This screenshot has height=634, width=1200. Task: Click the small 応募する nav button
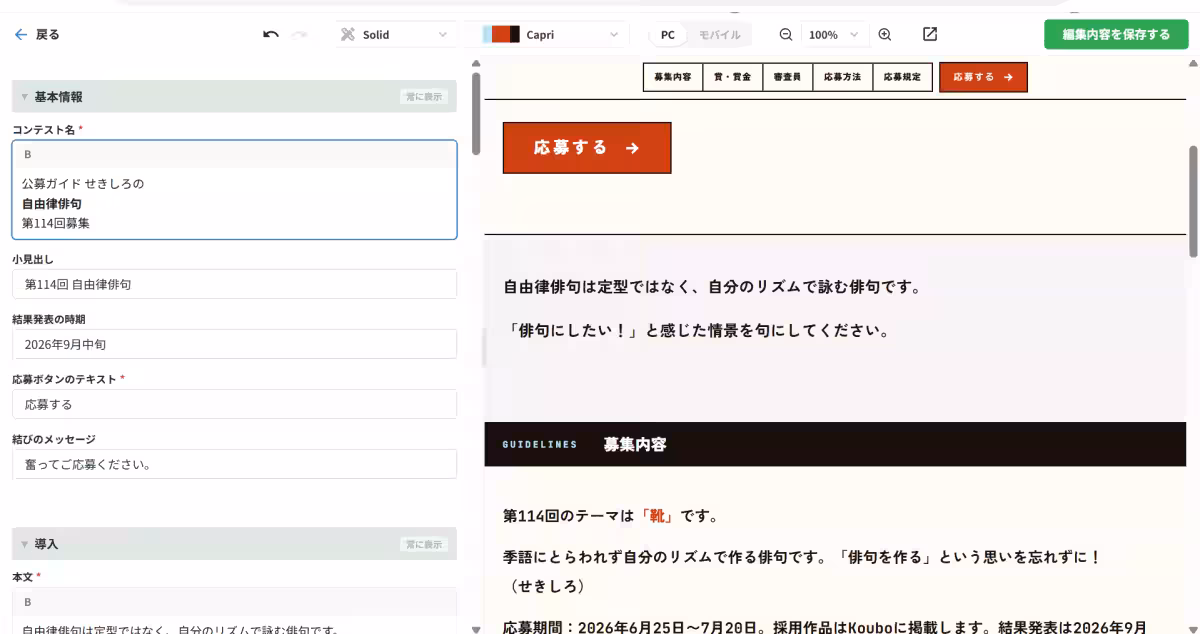coord(983,76)
